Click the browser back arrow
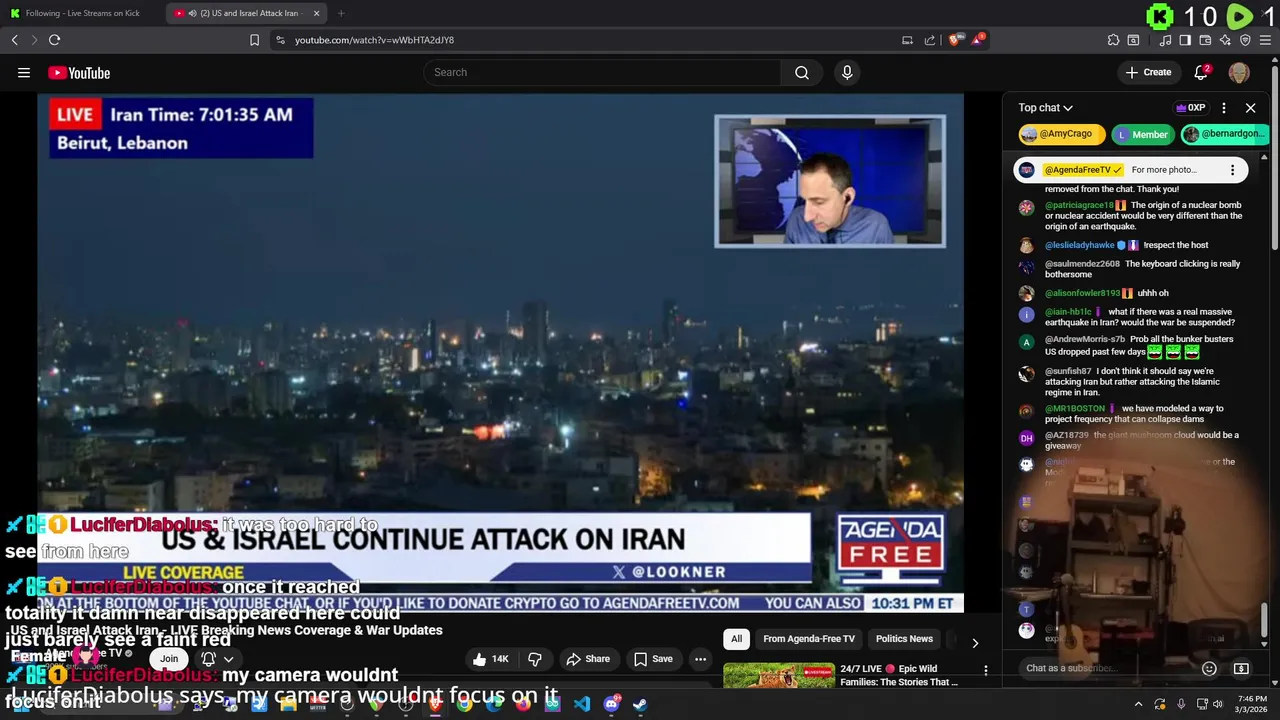 pyautogui.click(x=15, y=40)
